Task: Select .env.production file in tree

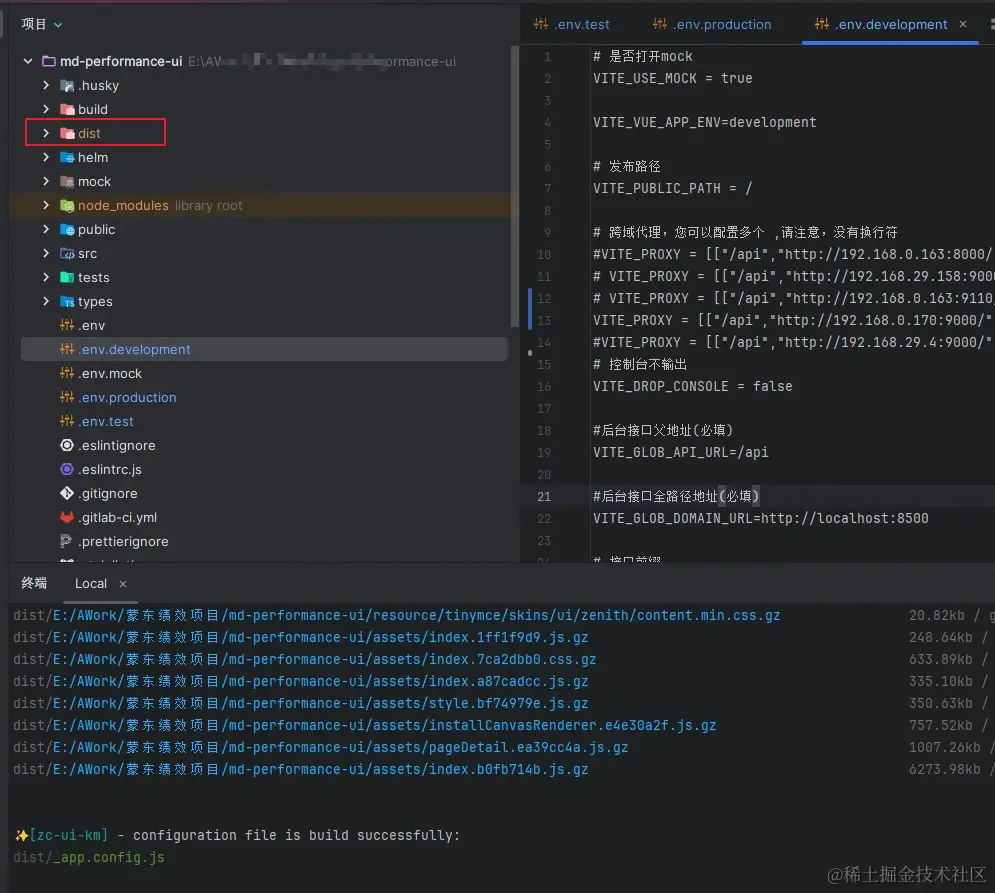Action: 127,397
